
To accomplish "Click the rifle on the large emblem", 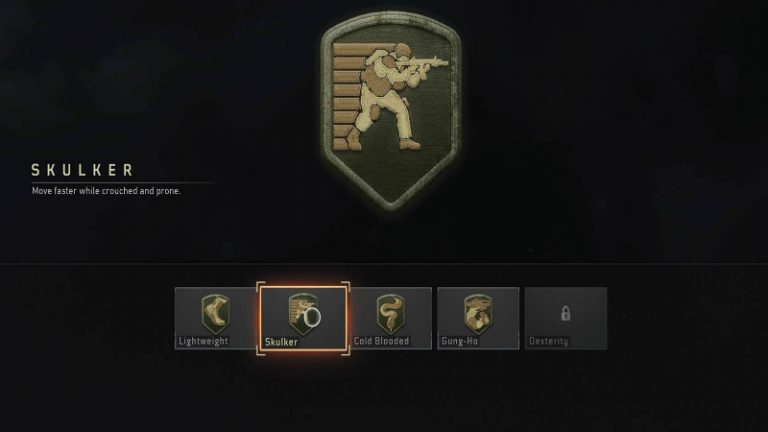I will 424,63.
